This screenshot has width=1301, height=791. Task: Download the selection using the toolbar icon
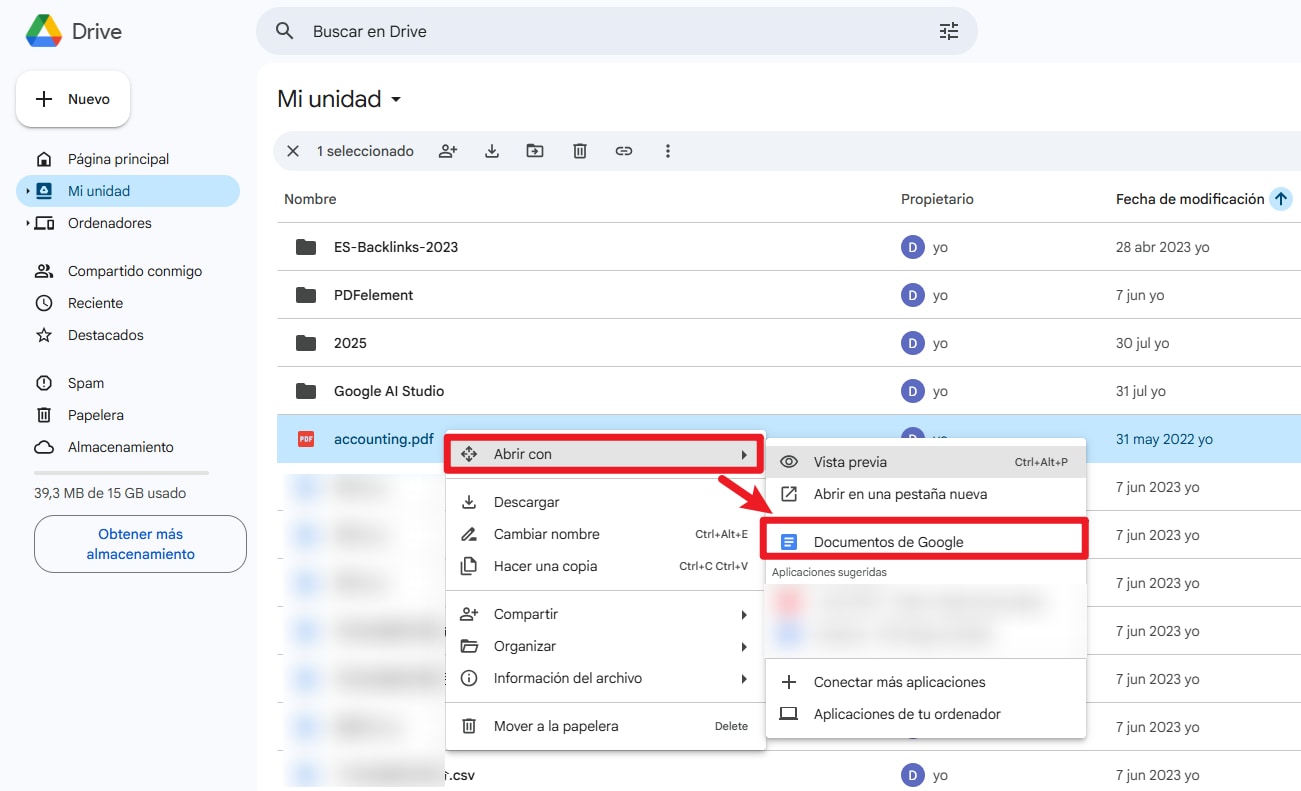(x=491, y=150)
